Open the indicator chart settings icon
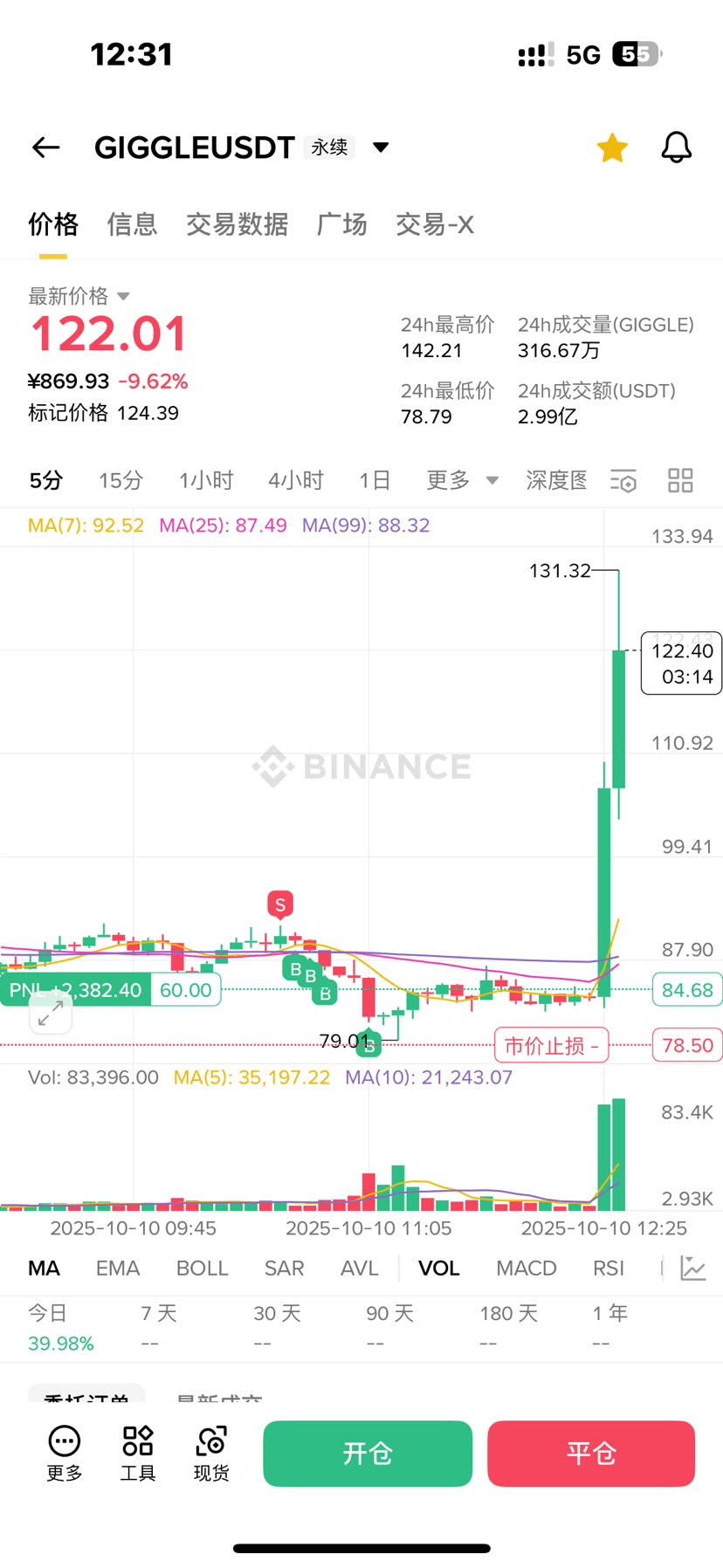This screenshot has width=723, height=1568. (693, 1269)
